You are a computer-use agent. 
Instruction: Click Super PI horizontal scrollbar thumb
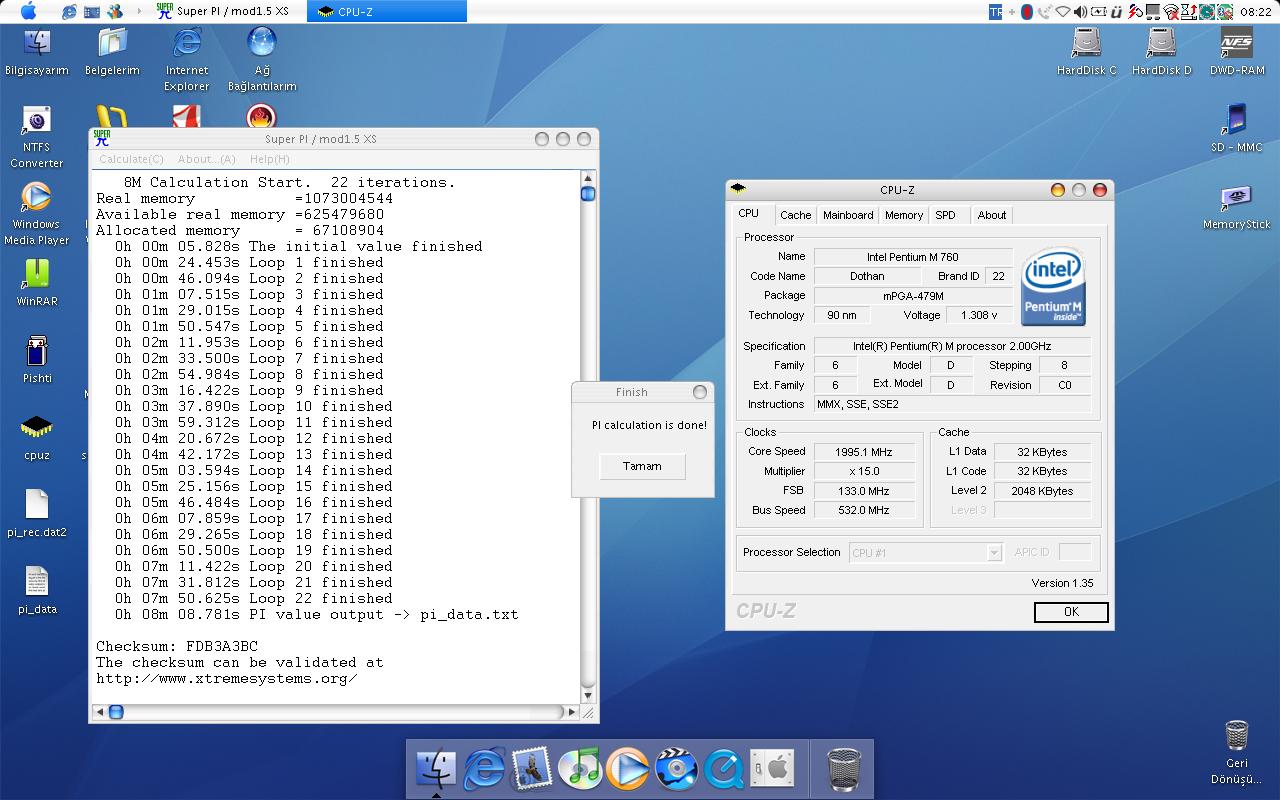pyautogui.click(x=115, y=712)
